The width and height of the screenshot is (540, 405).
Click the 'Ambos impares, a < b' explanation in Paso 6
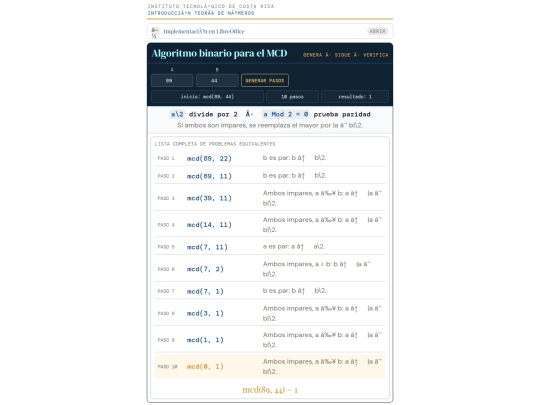pos(316,269)
